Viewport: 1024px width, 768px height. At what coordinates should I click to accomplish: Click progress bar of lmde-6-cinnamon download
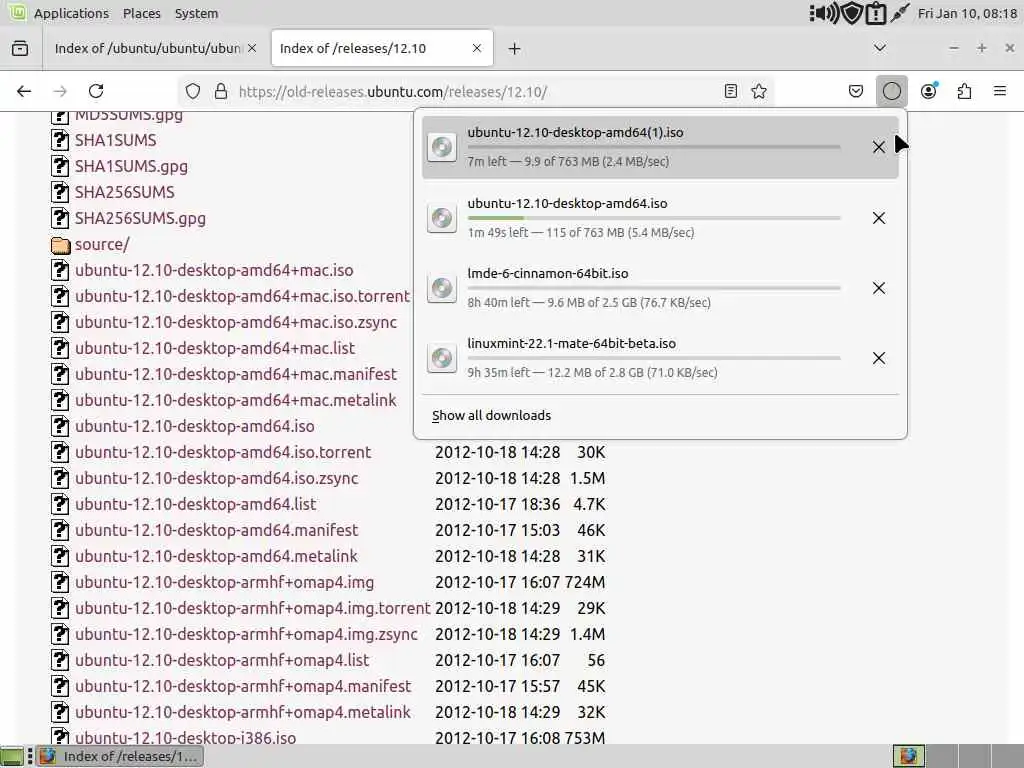coord(654,288)
